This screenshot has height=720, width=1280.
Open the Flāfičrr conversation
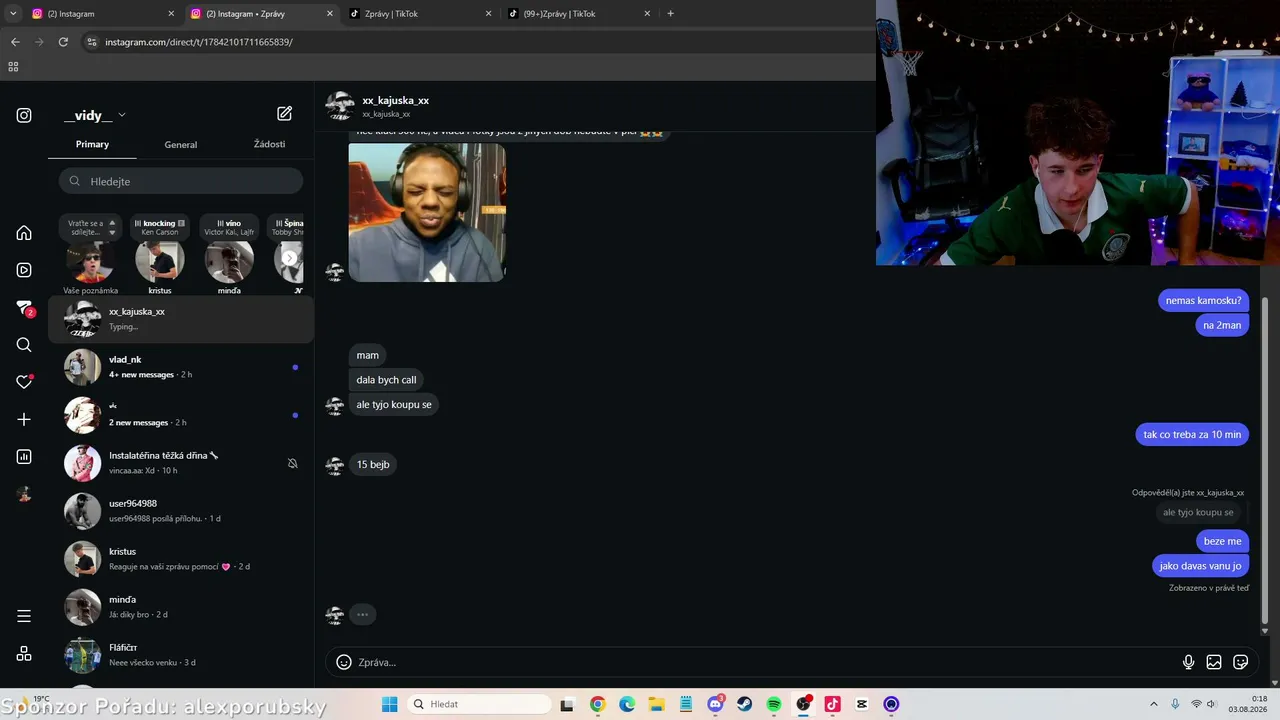tap(181, 655)
